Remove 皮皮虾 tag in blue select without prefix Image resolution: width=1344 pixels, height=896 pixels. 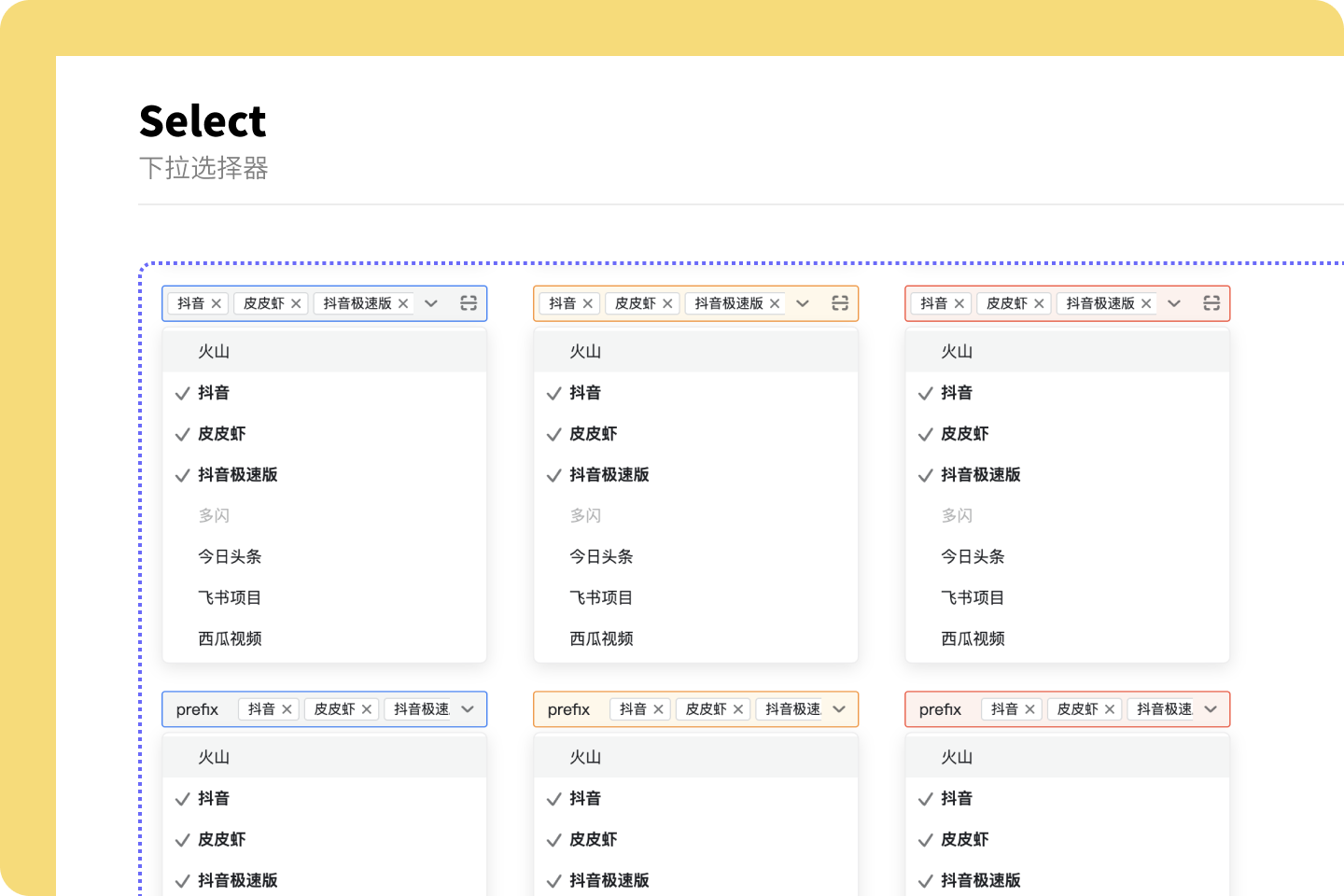(x=296, y=303)
